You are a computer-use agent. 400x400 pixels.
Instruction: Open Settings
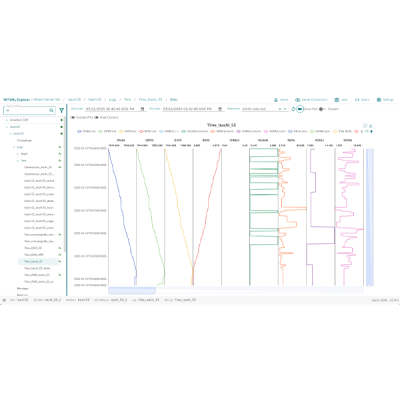(385, 100)
